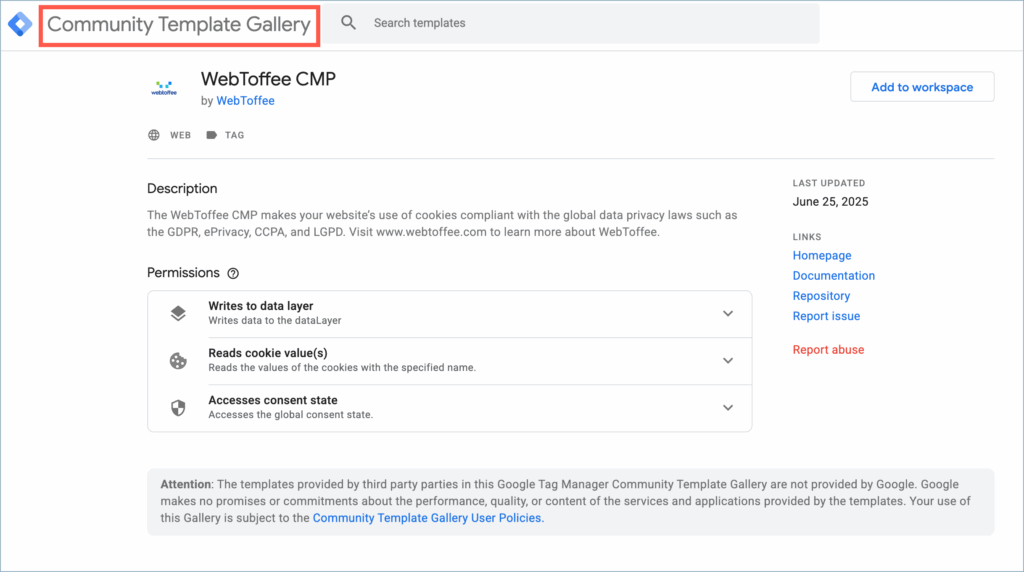Screen dimensions: 1024x572
Task: Expand Writes to data layer permission
Action: click(728, 313)
